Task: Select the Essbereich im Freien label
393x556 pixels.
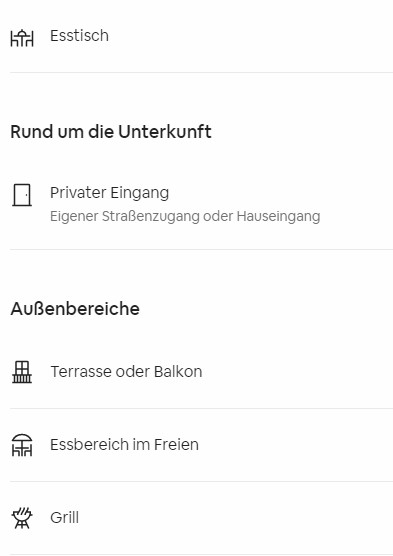Action: coord(124,445)
